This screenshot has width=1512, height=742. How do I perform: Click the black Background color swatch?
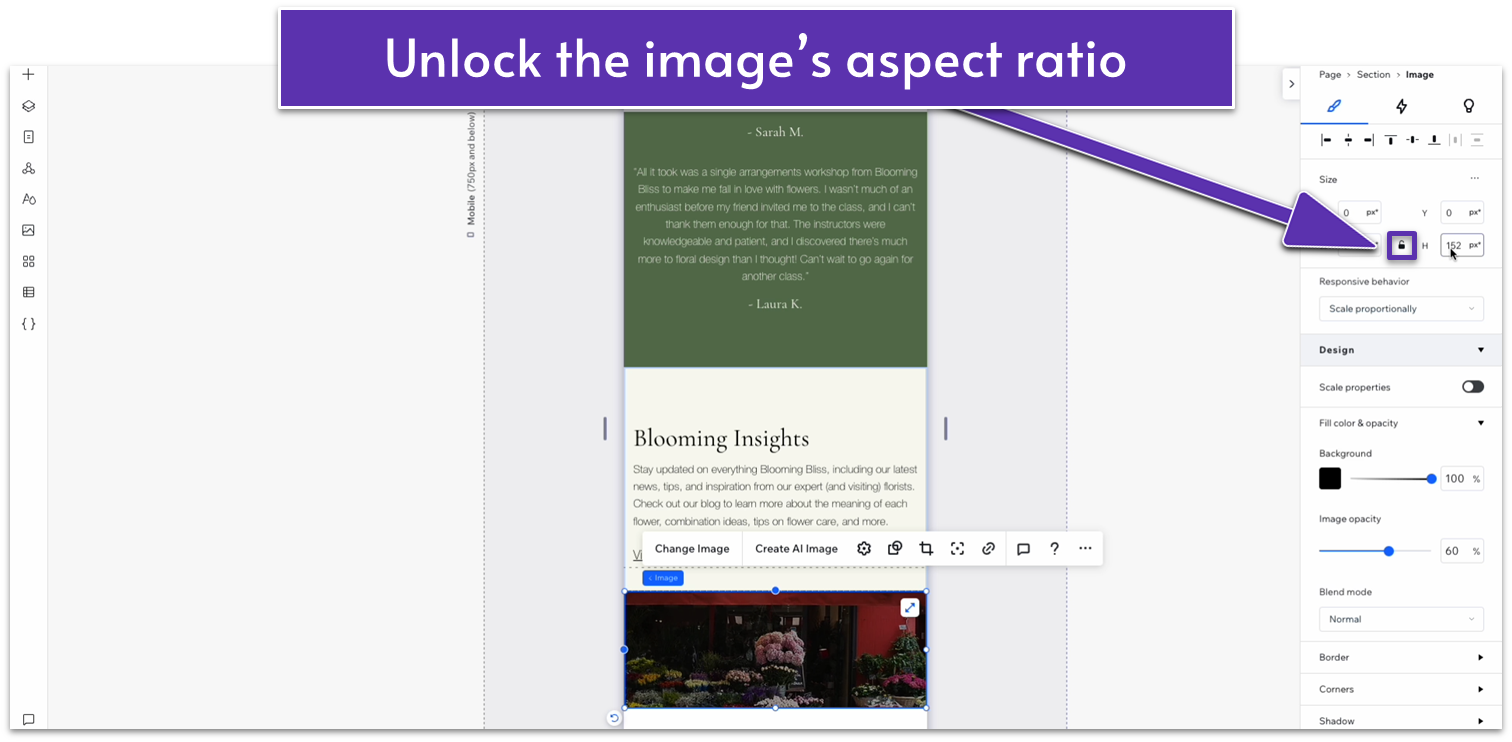pos(1330,478)
